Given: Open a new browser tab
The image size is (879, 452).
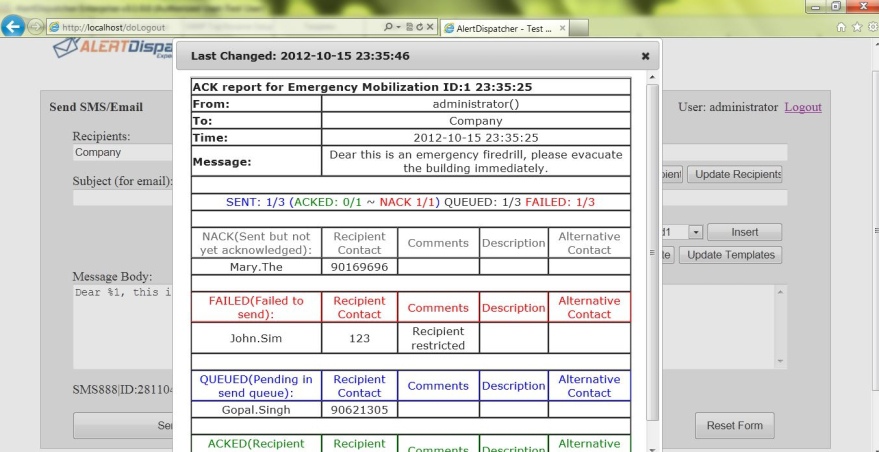Looking at the screenshot, I should (579, 28).
